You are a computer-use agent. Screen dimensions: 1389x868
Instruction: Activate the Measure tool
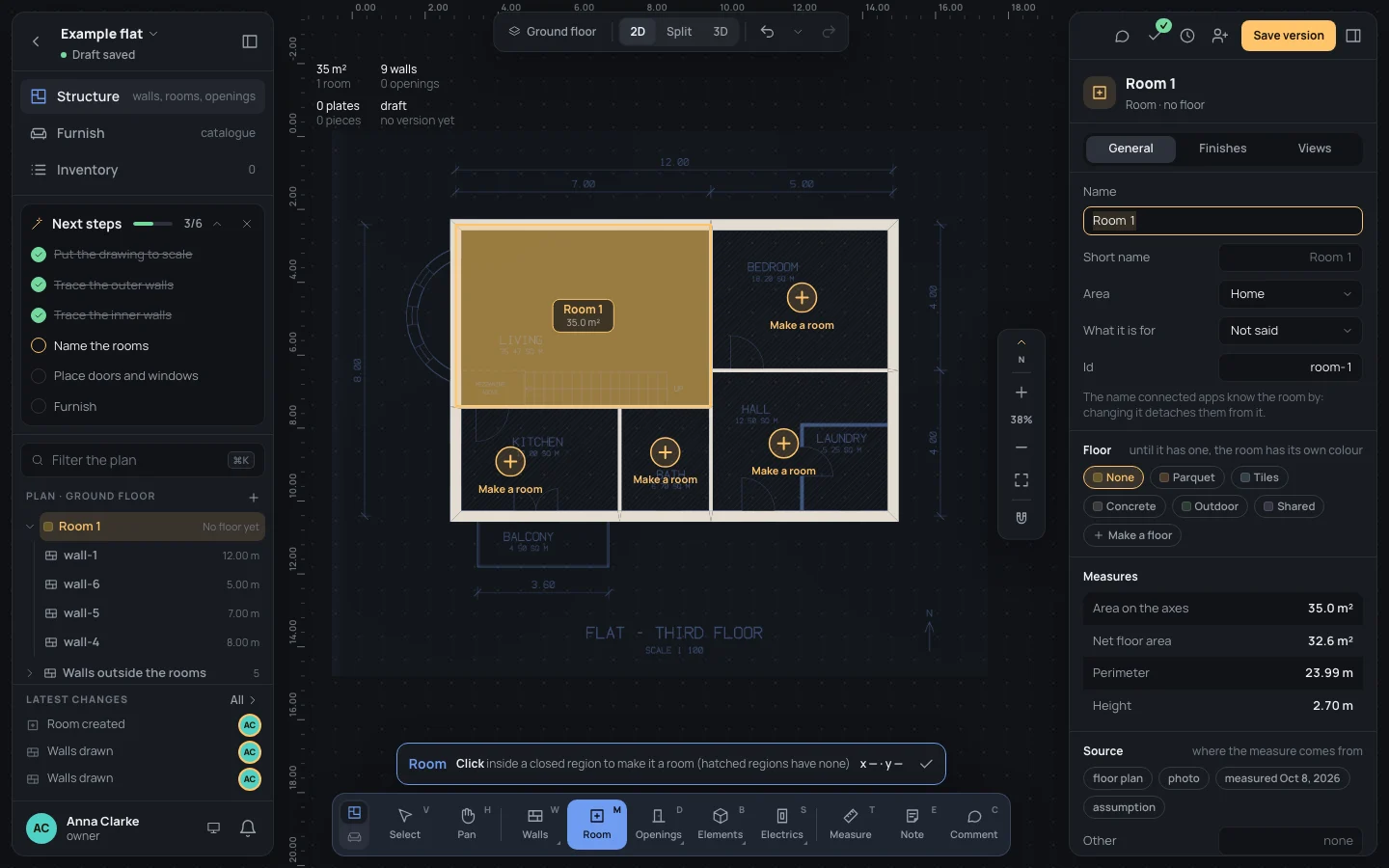point(851,825)
